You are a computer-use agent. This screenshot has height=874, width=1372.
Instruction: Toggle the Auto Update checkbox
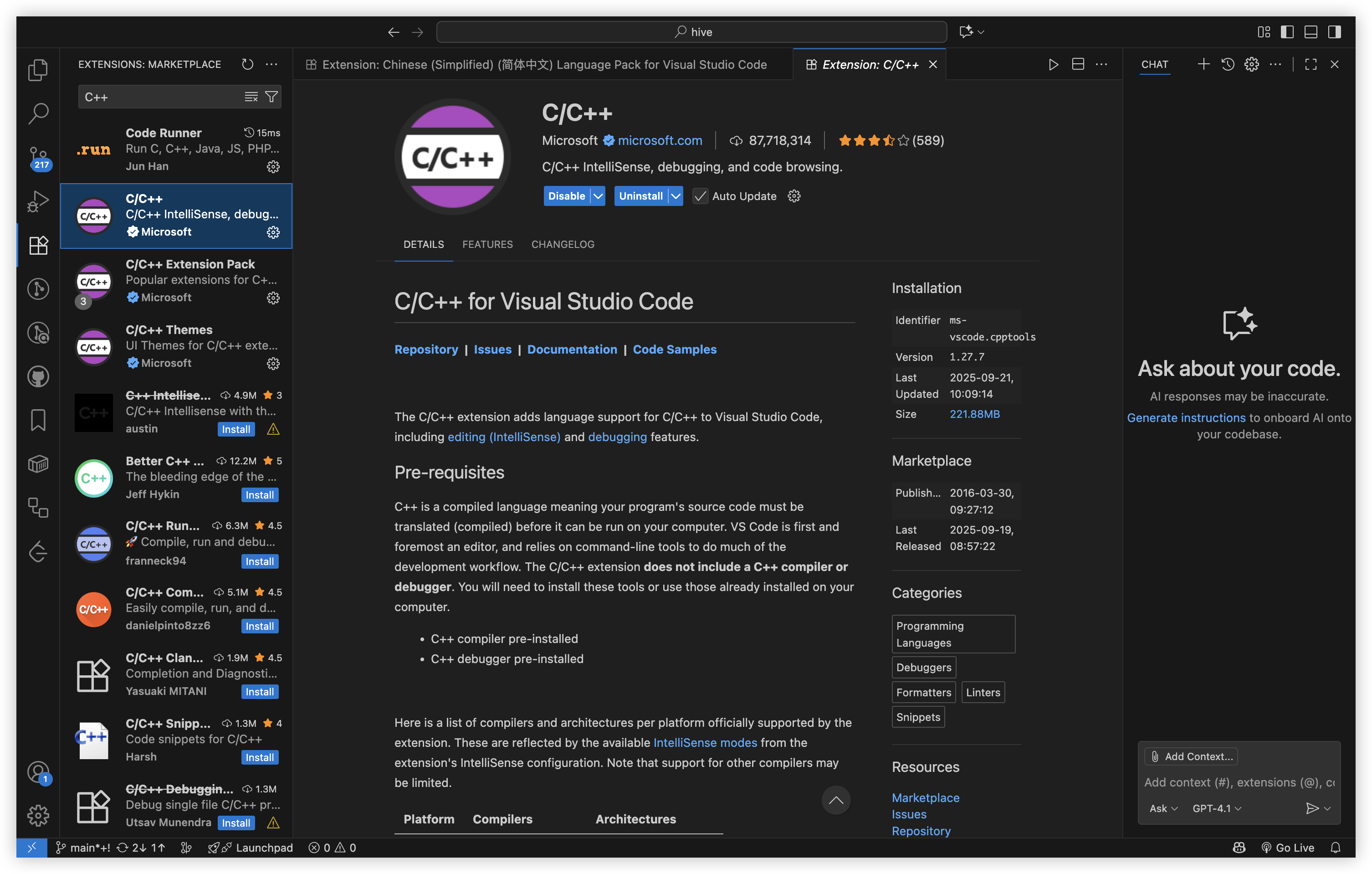click(700, 196)
